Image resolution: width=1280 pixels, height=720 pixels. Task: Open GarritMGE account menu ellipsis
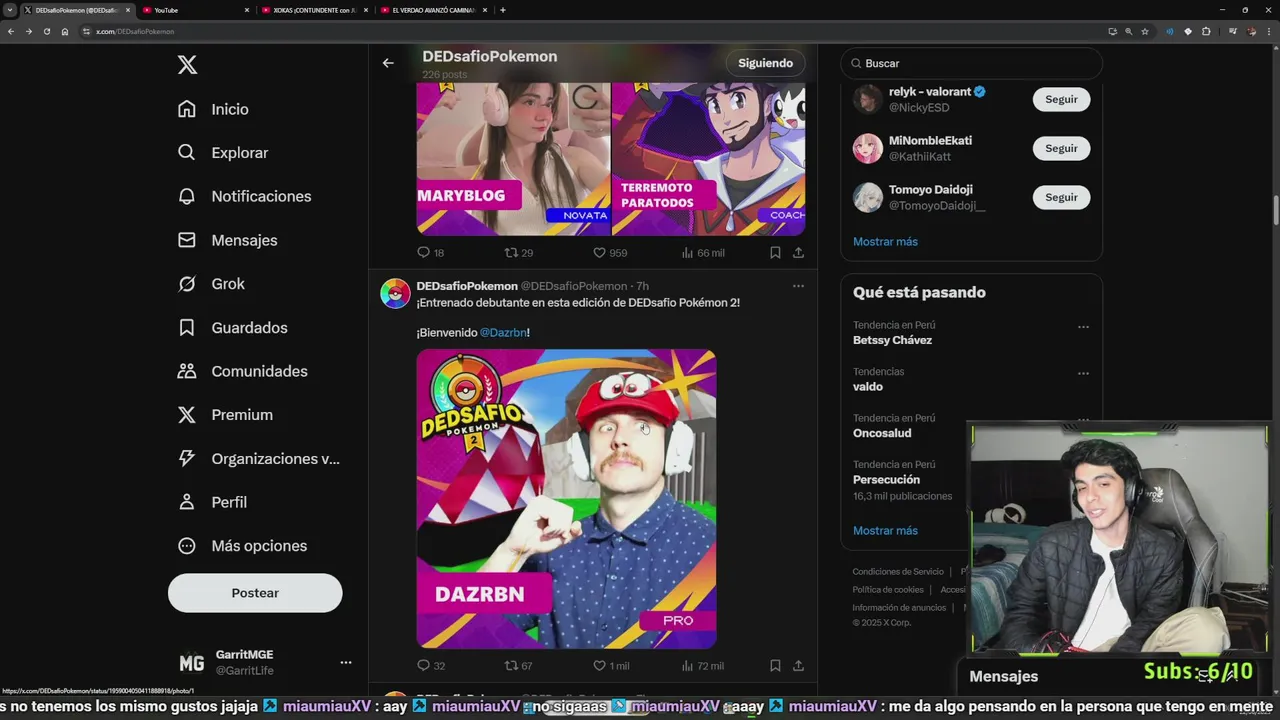pyautogui.click(x=346, y=662)
